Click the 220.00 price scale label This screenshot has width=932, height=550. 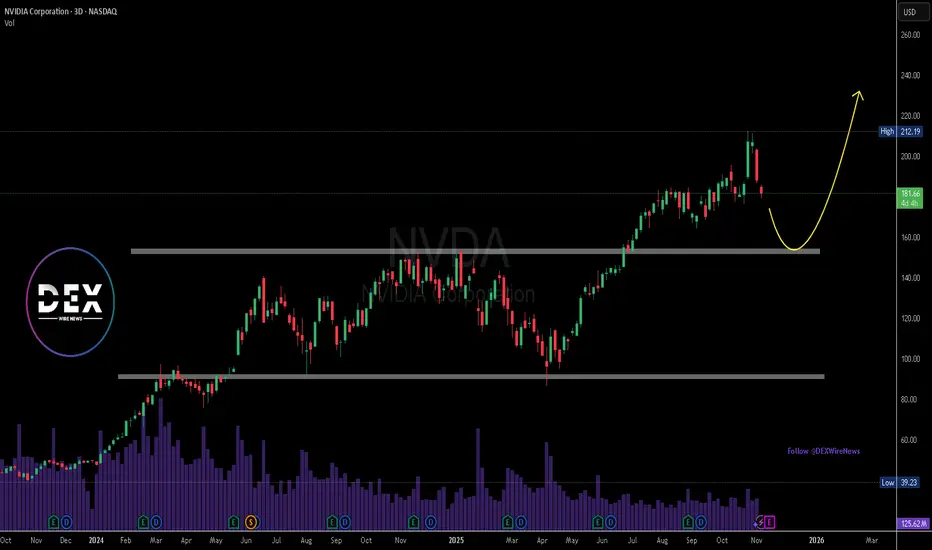(x=910, y=116)
